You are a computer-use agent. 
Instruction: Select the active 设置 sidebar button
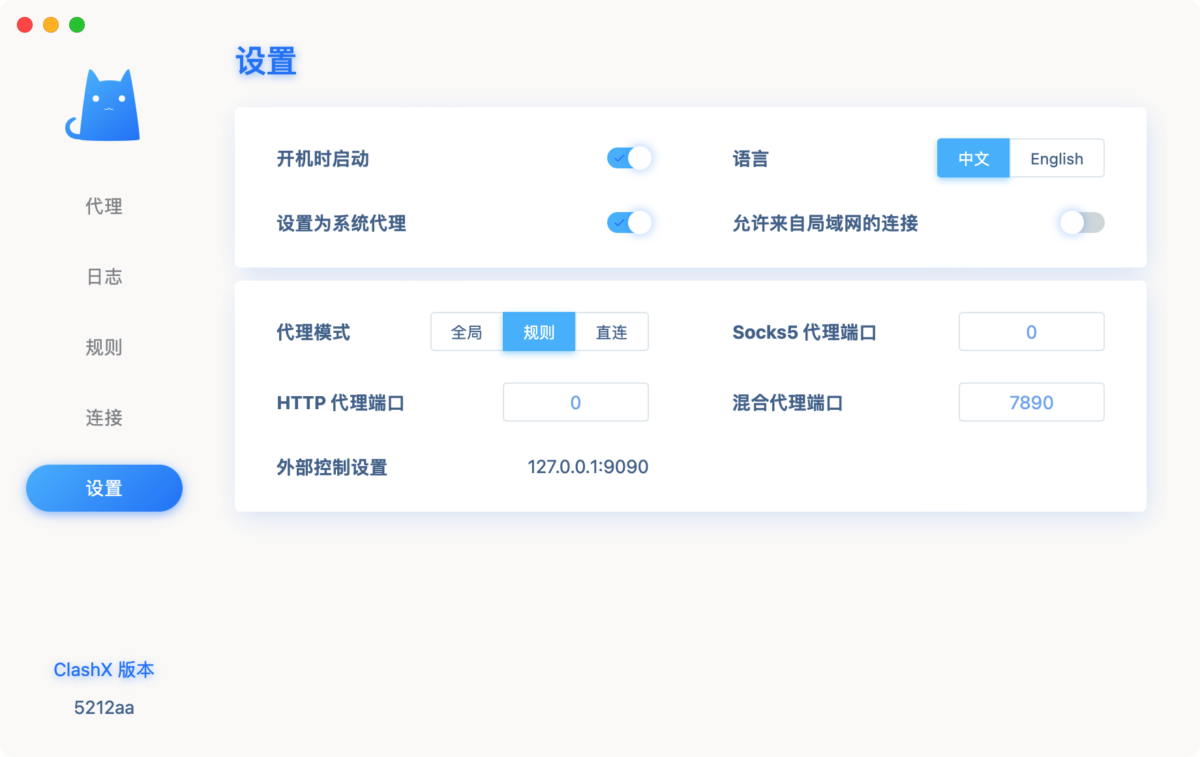click(104, 488)
